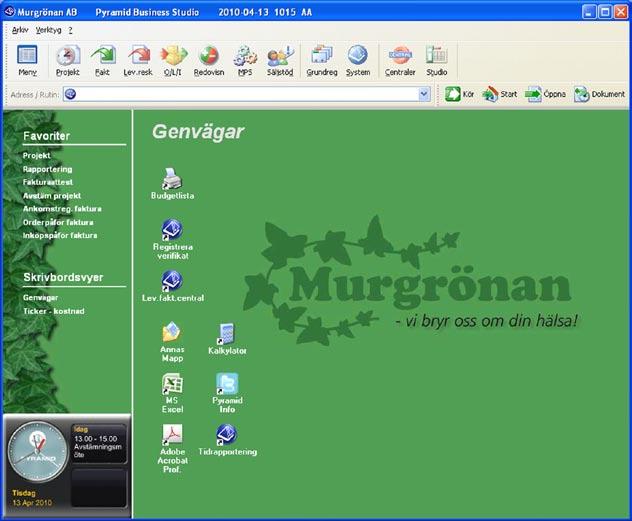Switch to Genvägar desktop view
The image size is (632, 521).
(x=40, y=297)
